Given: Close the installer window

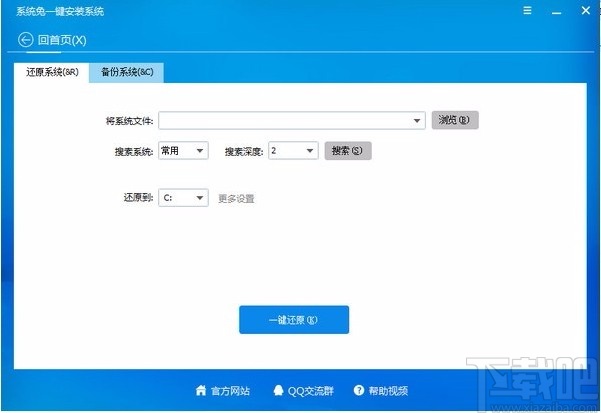Looking at the screenshot, I should (x=586, y=10).
